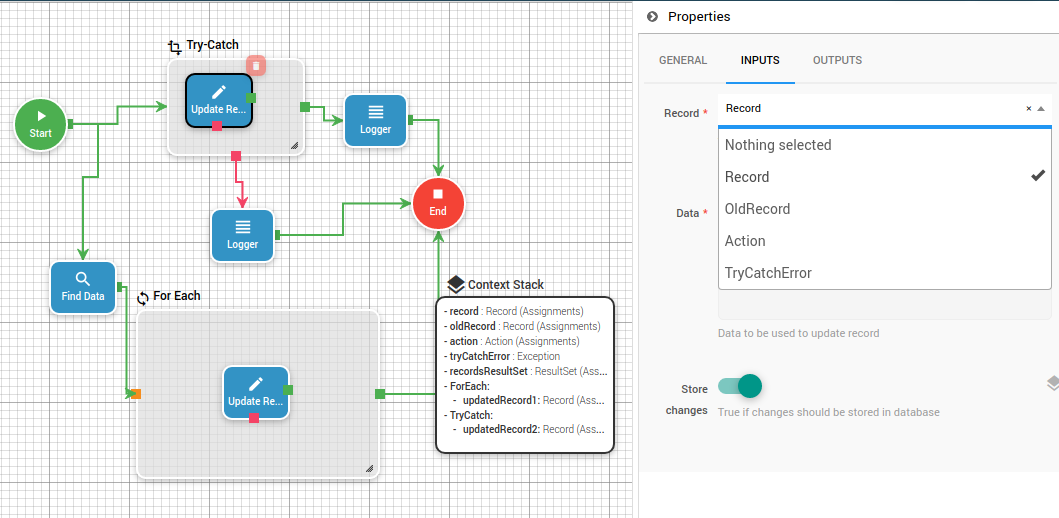This screenshot has width=1059, height=518.
Task: Click the Properties panel title
Action: 699,17
